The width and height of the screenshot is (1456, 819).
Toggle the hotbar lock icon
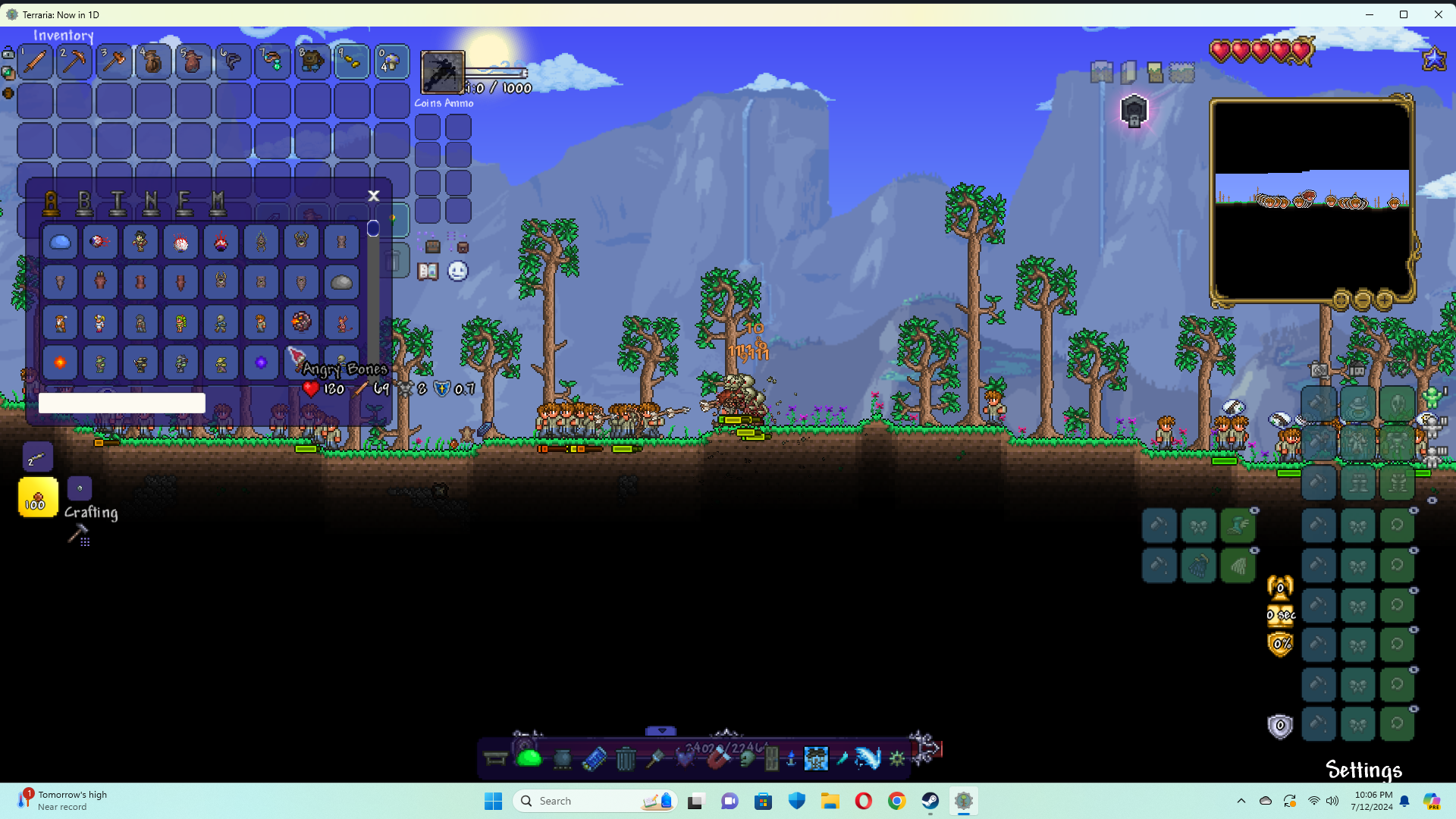8,53
